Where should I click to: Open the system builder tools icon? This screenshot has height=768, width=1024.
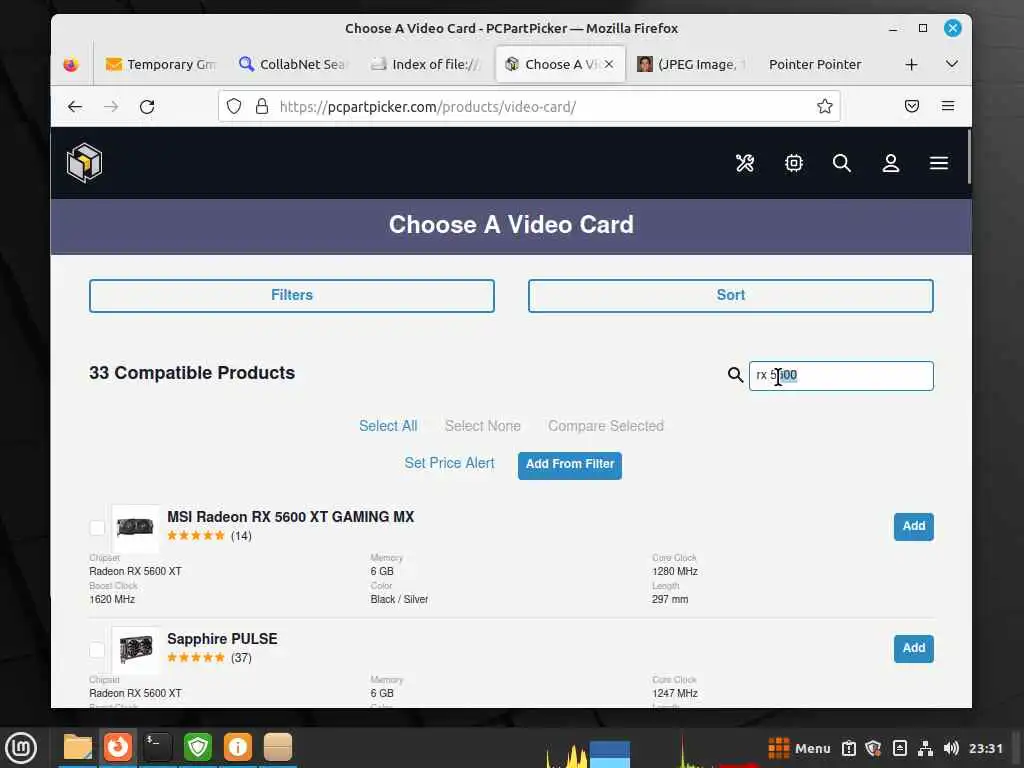pos(745,163)
